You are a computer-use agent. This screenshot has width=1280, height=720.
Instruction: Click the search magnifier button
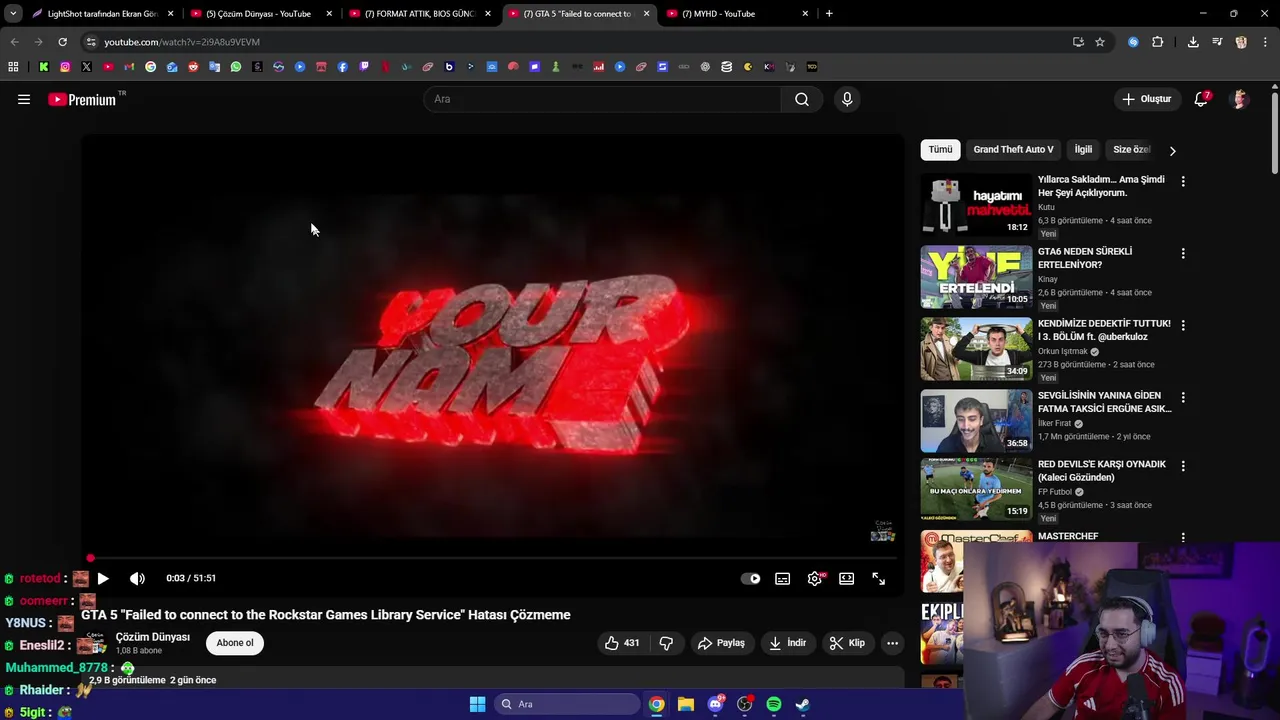click(x=802, y=99)
